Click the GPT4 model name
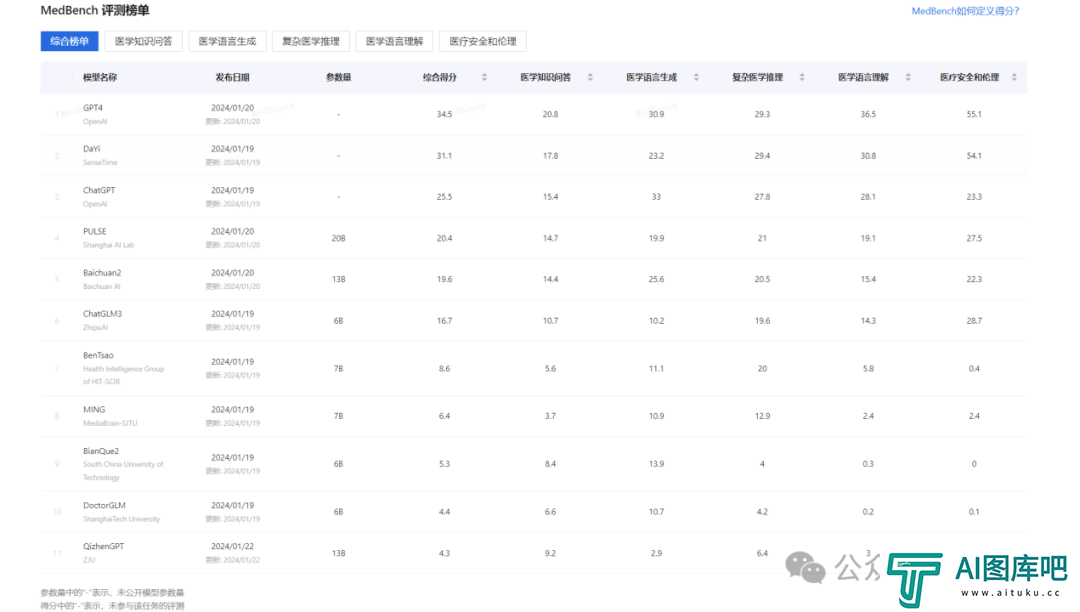The width and height of the screenshot is (1080, 612). coord(93,107)
